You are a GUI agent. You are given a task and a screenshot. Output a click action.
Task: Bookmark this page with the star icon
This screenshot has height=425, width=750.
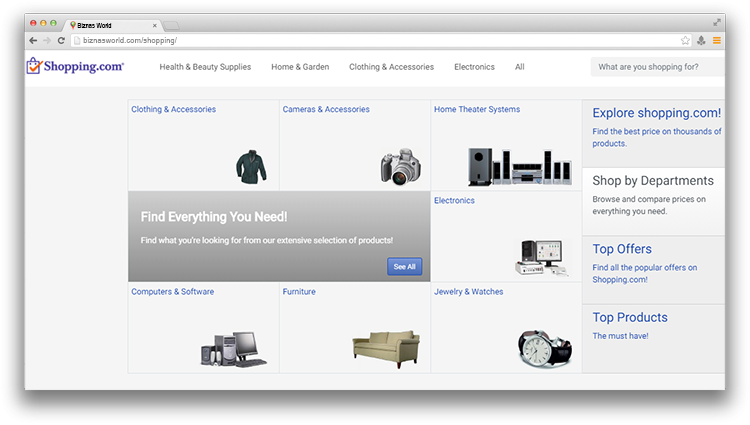tap(685, 40)
